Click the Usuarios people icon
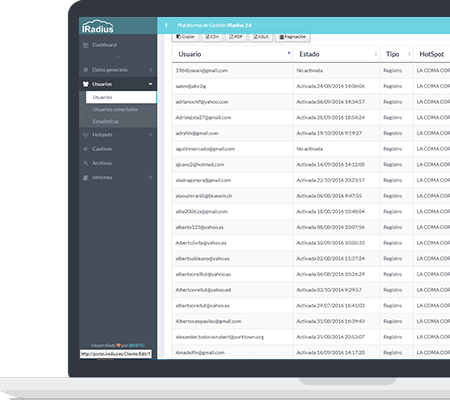This screenshot has height=400, width=450. (x=86, y=84)
